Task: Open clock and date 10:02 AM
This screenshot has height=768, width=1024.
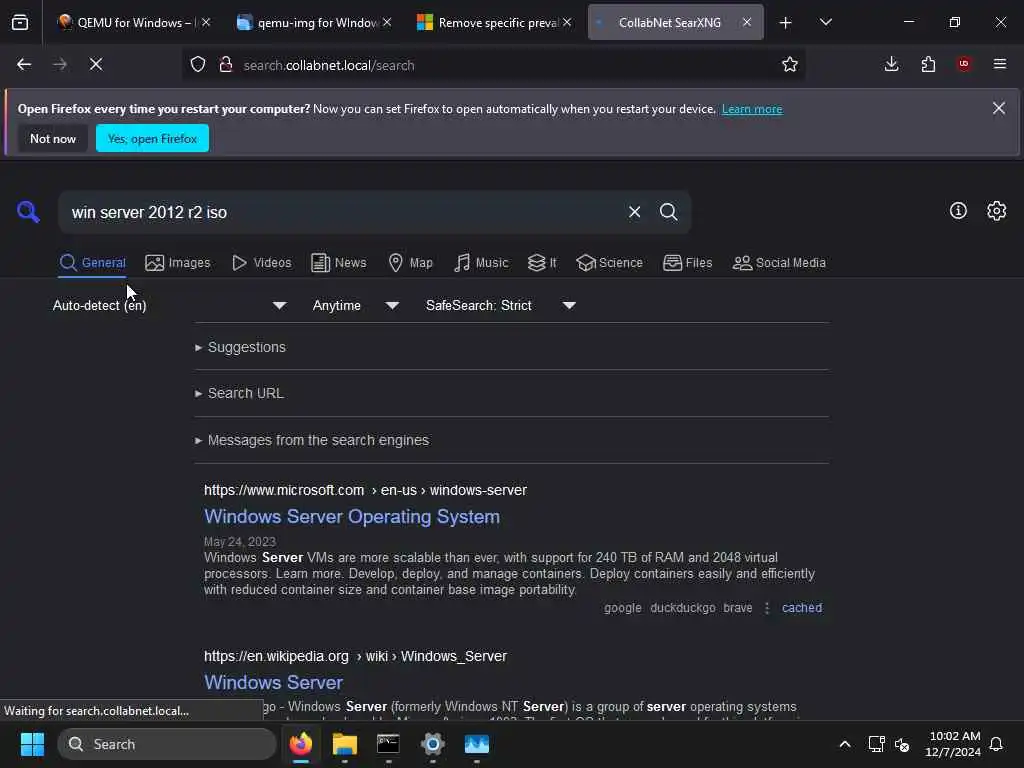Action: (953, 744)
